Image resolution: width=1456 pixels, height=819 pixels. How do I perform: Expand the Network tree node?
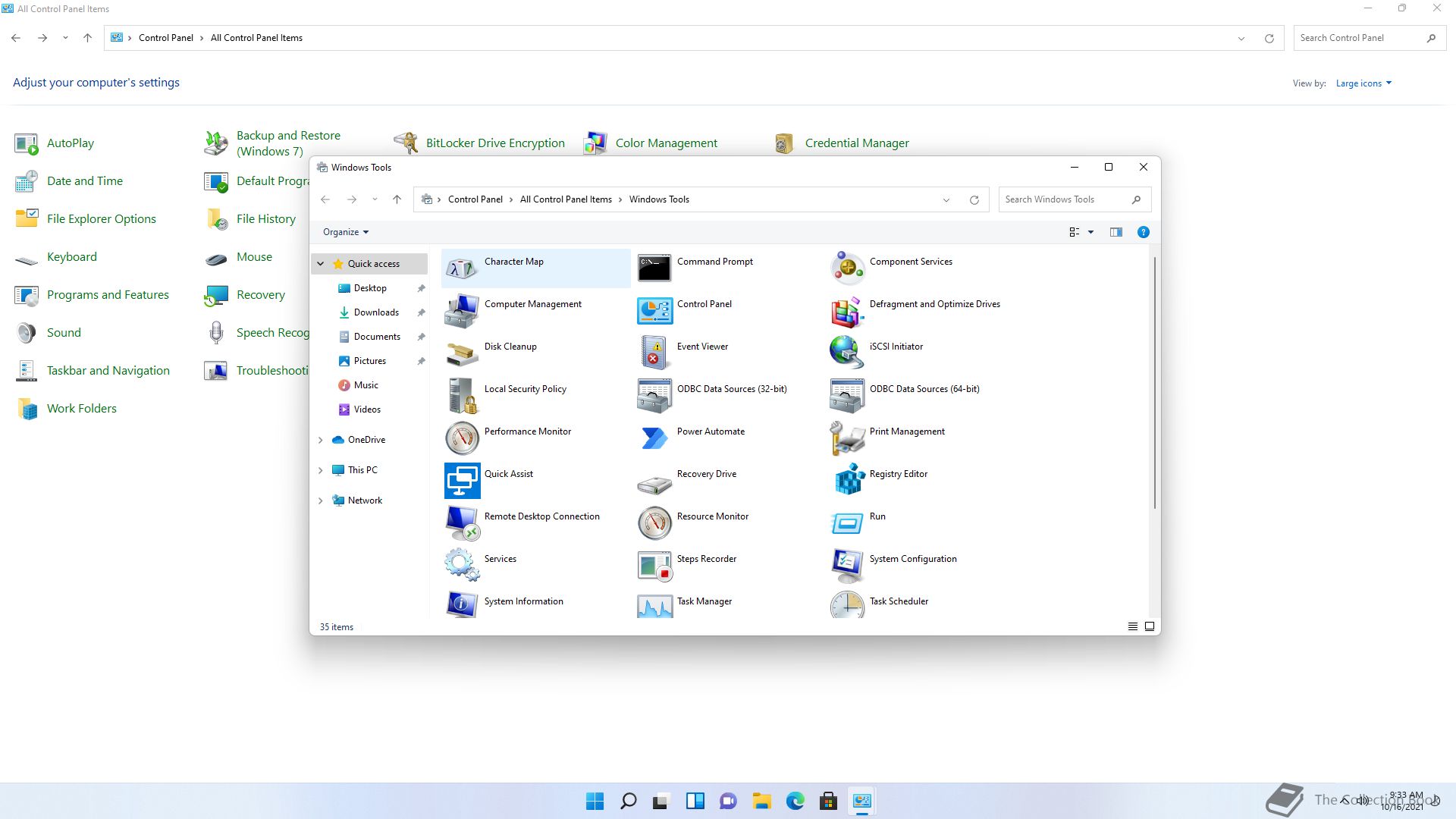click(321, 500)
